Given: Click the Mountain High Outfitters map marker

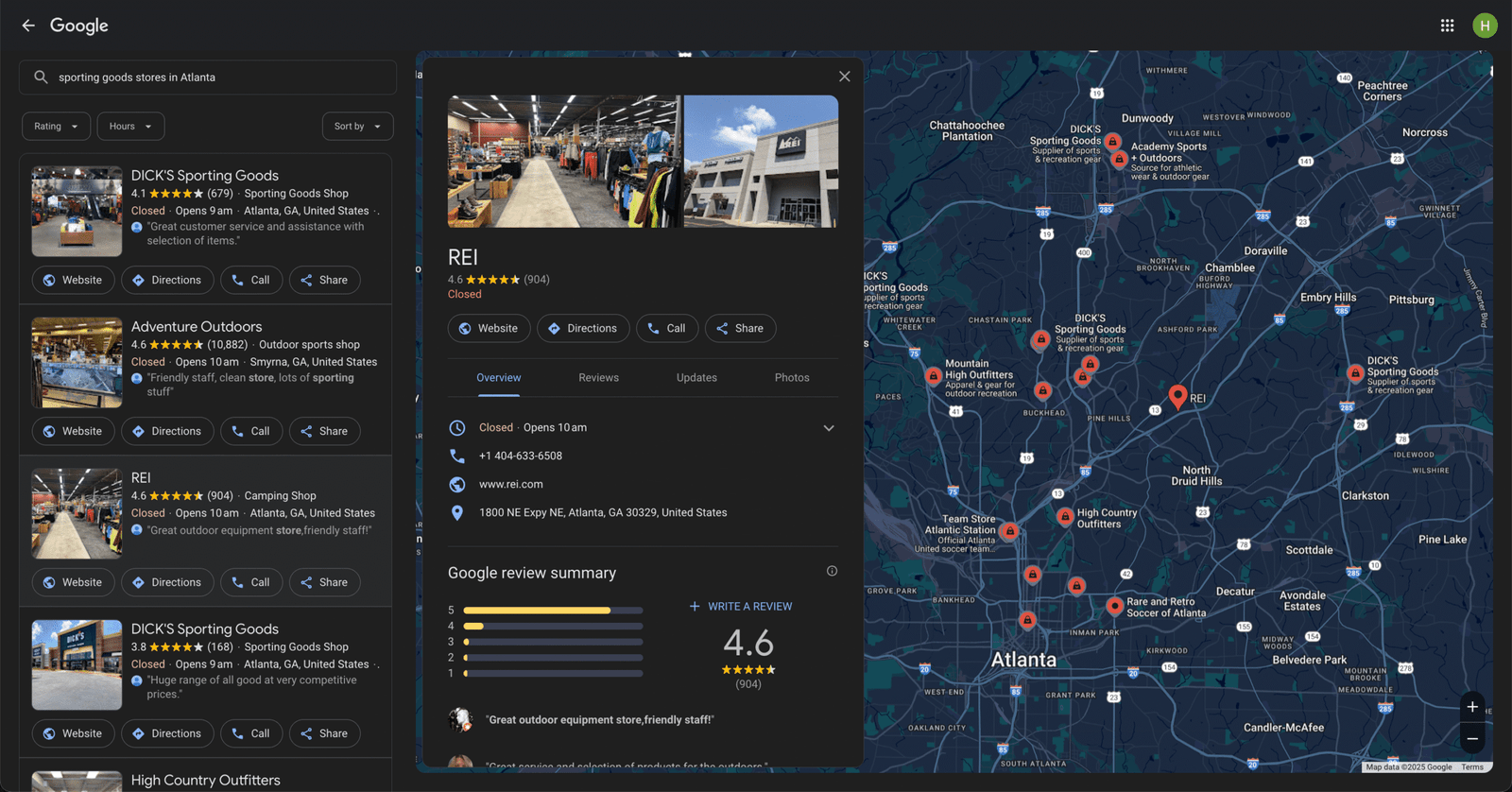Looking at the screenshot, I should (x=934, y=375).
